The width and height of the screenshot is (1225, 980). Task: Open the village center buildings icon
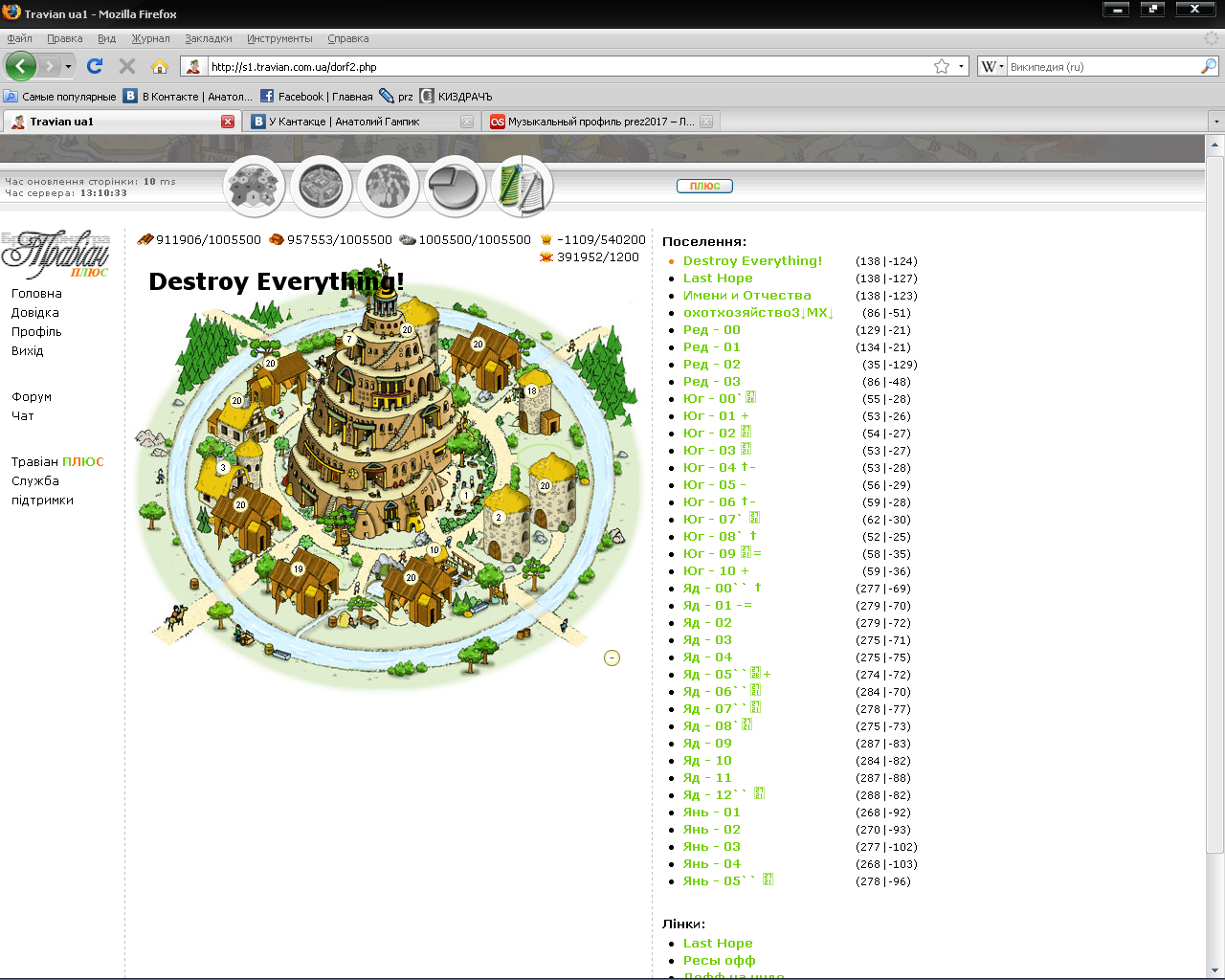tap(321, 187)
